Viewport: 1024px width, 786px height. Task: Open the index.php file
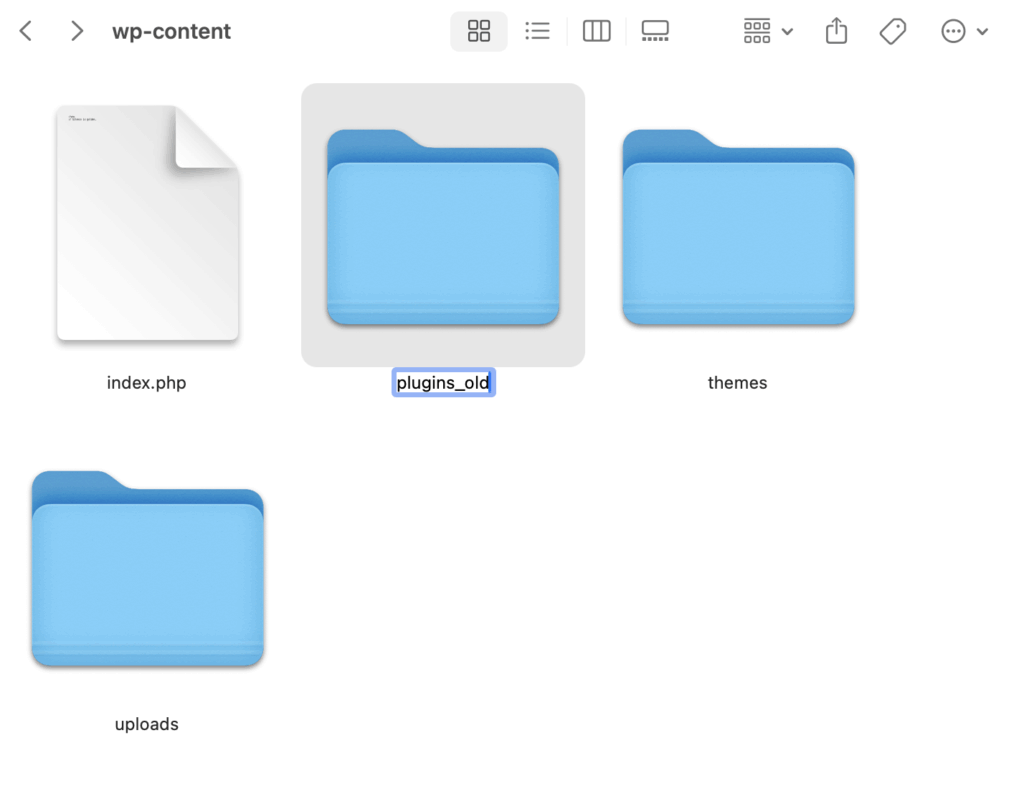pyautogui.click(x=146, y=223)
